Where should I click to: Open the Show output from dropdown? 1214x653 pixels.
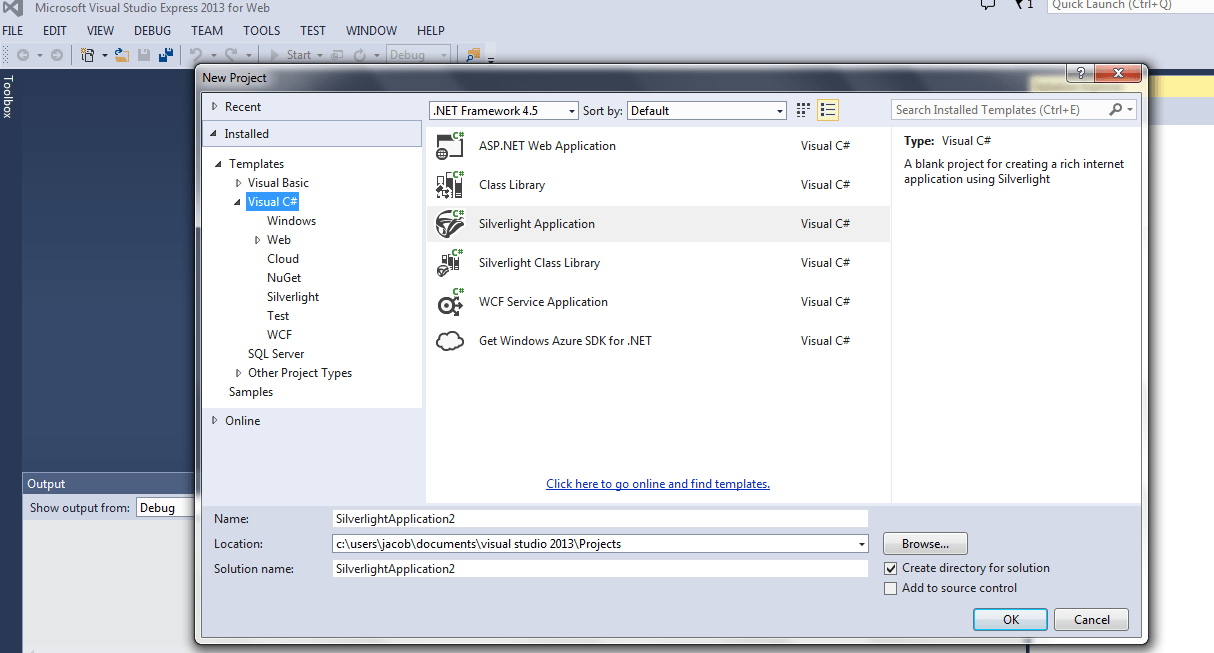click(165, 508)
